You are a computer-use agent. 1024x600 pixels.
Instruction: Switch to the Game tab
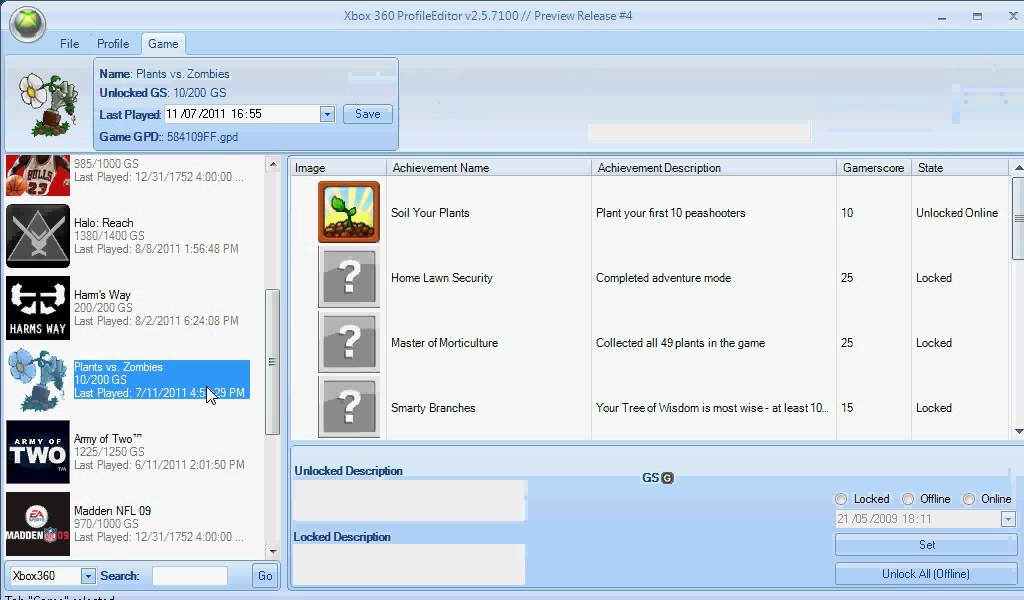tap(163, 44)
